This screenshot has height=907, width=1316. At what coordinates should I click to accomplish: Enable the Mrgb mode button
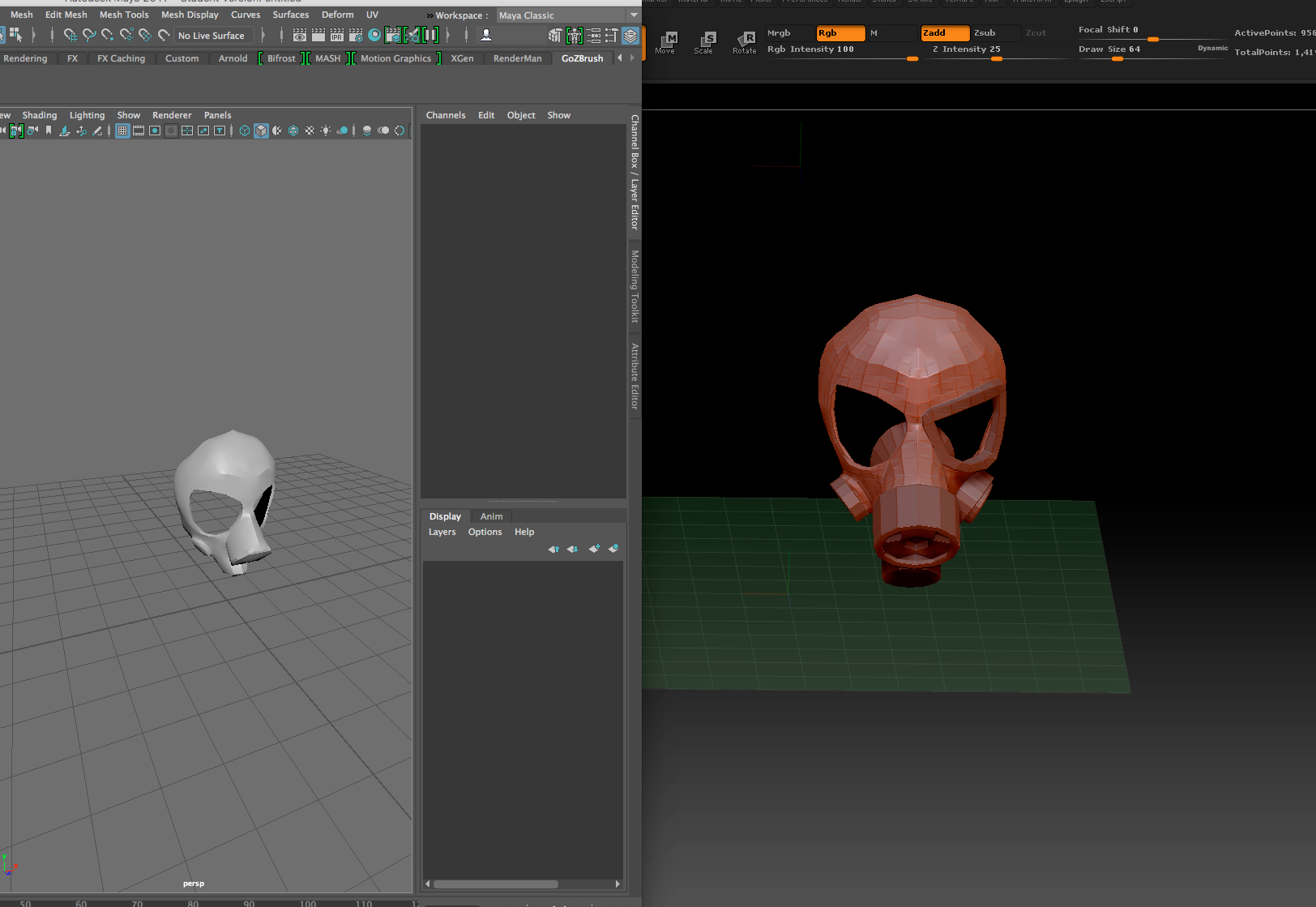[789, 33]
